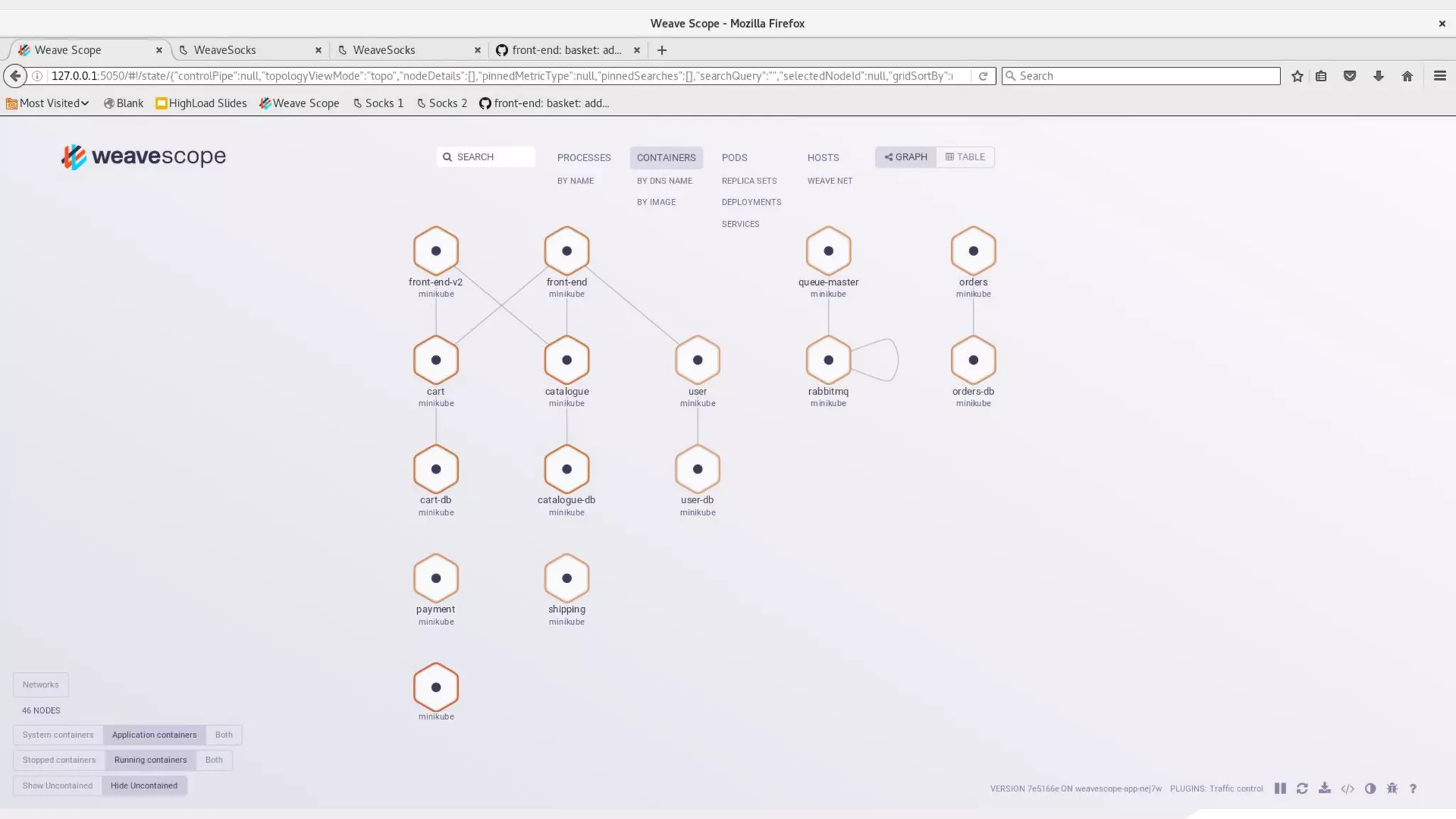
Task: Choose containers By DNS Name
Action: tap(664, 181)
